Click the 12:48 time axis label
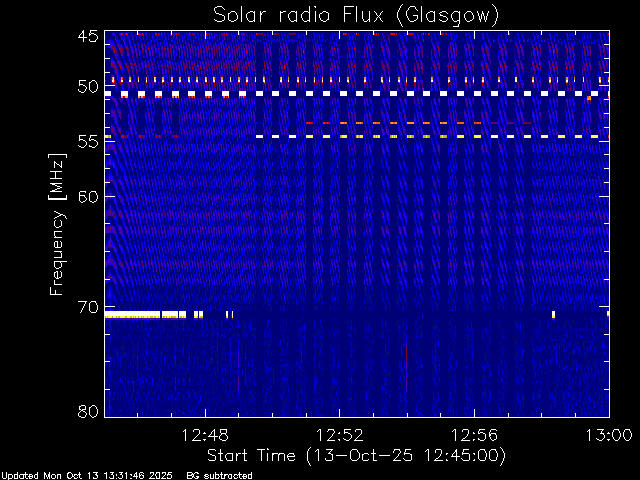This screenshot has height=480, width=640. point(205,435)
